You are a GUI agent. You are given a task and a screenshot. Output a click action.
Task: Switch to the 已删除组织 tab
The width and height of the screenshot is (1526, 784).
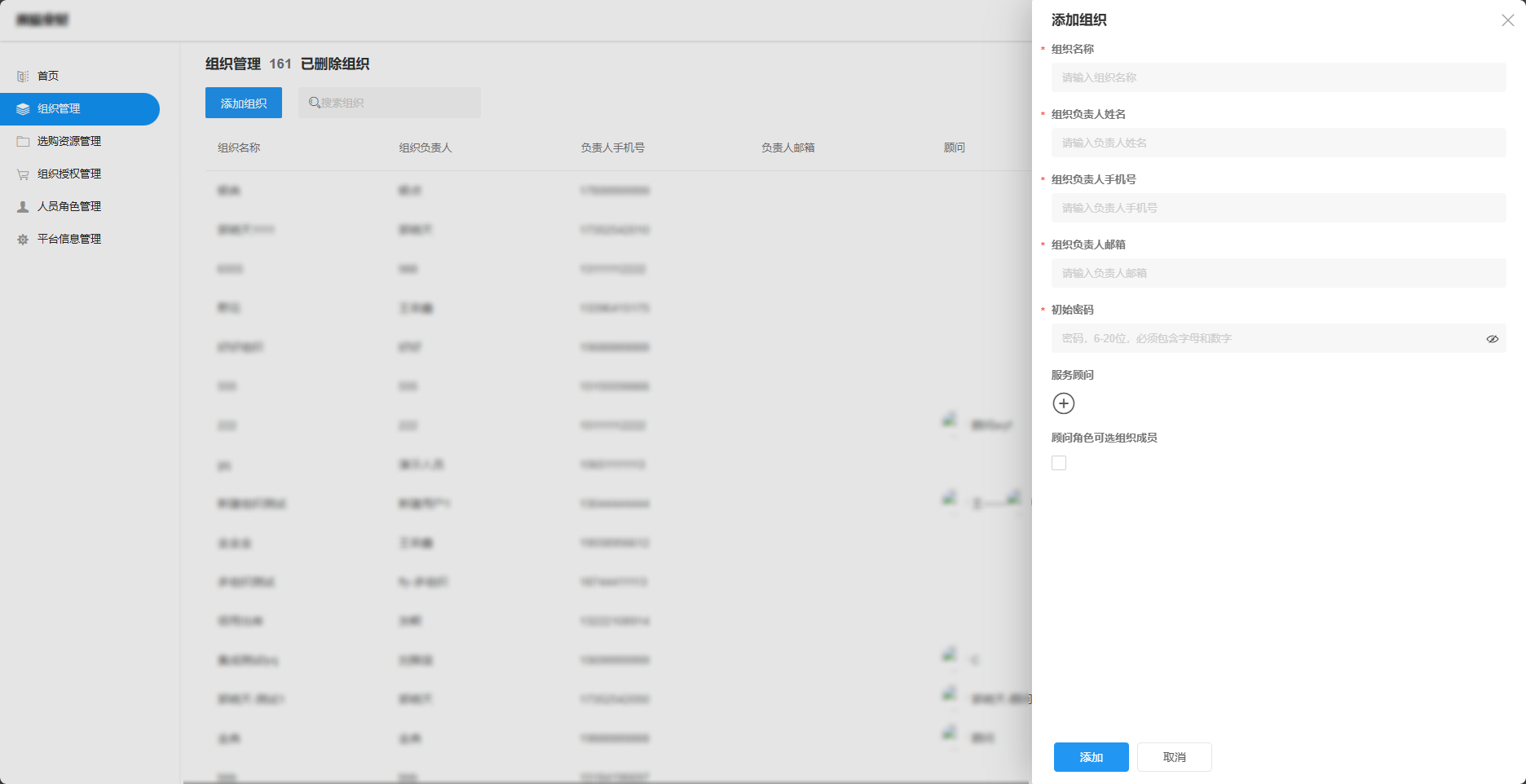pos(335,64)
